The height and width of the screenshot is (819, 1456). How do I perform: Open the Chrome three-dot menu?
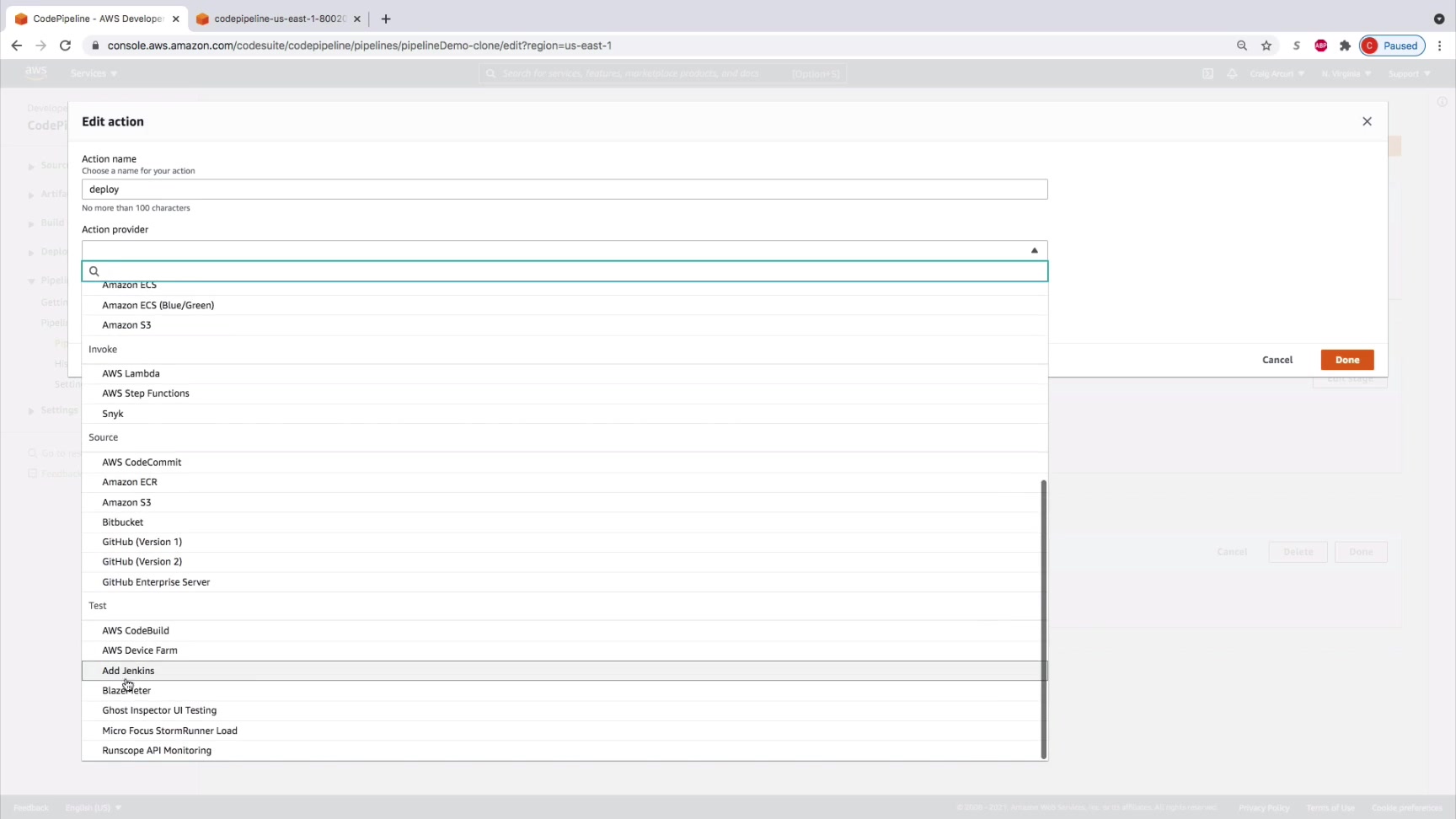[1440, 45]
